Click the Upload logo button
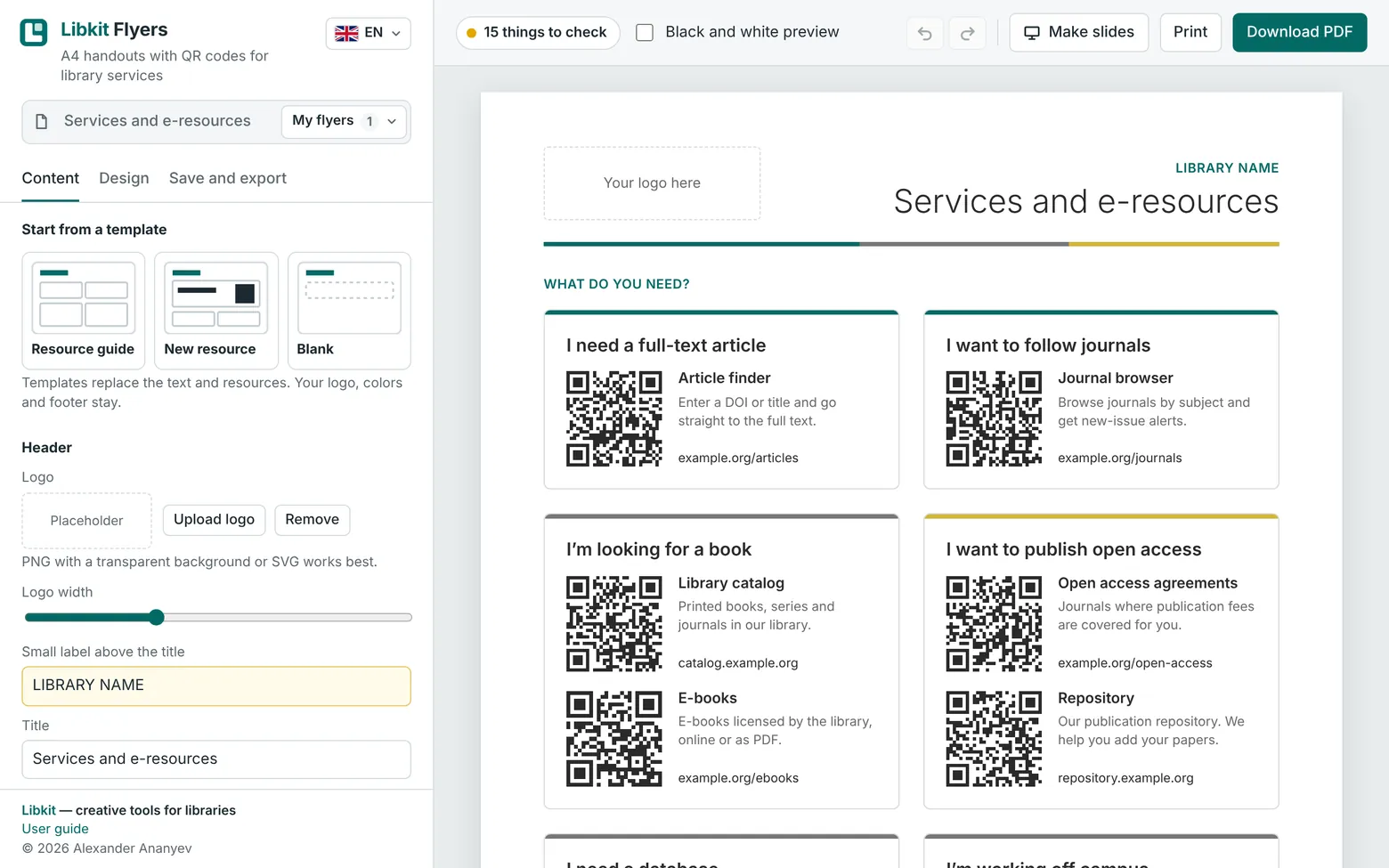This screenshot has height=868, width=1389. [x=214, y=520]
